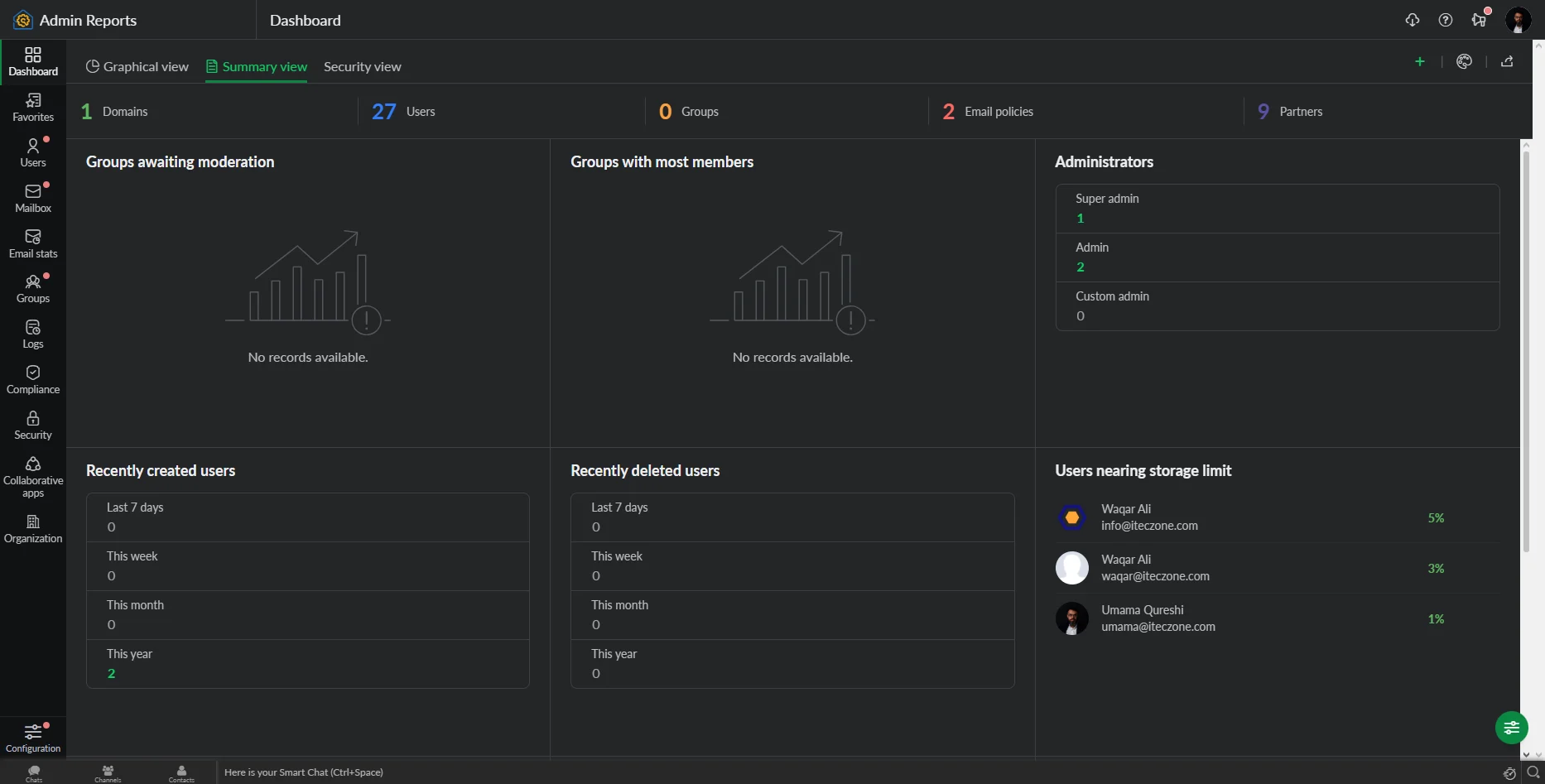Open Favorites in the sidebar
The width and height of the screenshot is (1545, 784).
click(33, 108)
